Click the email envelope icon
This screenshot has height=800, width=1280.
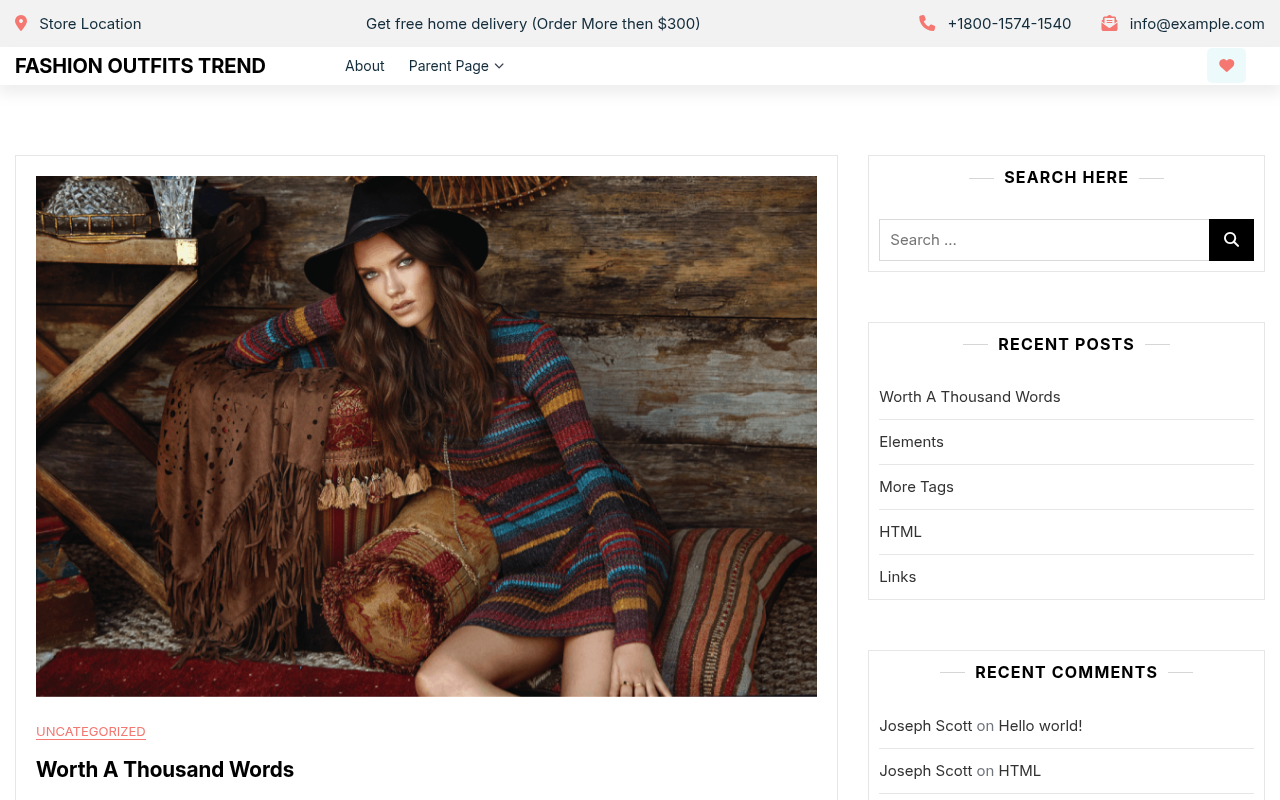click(1109, 23)
